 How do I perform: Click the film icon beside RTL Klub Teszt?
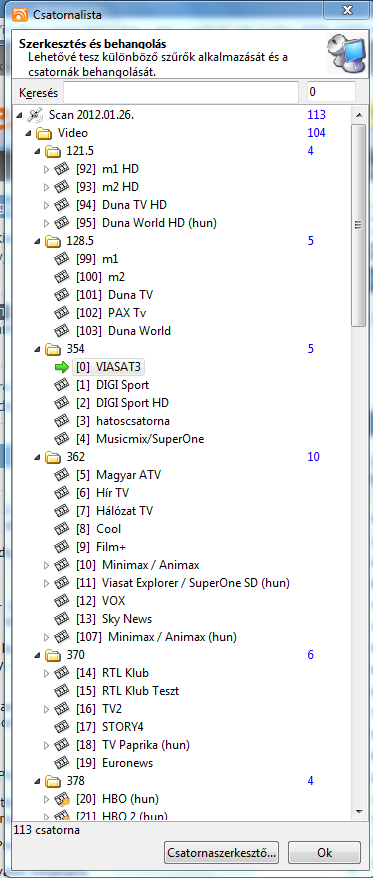tap(62, 690)
